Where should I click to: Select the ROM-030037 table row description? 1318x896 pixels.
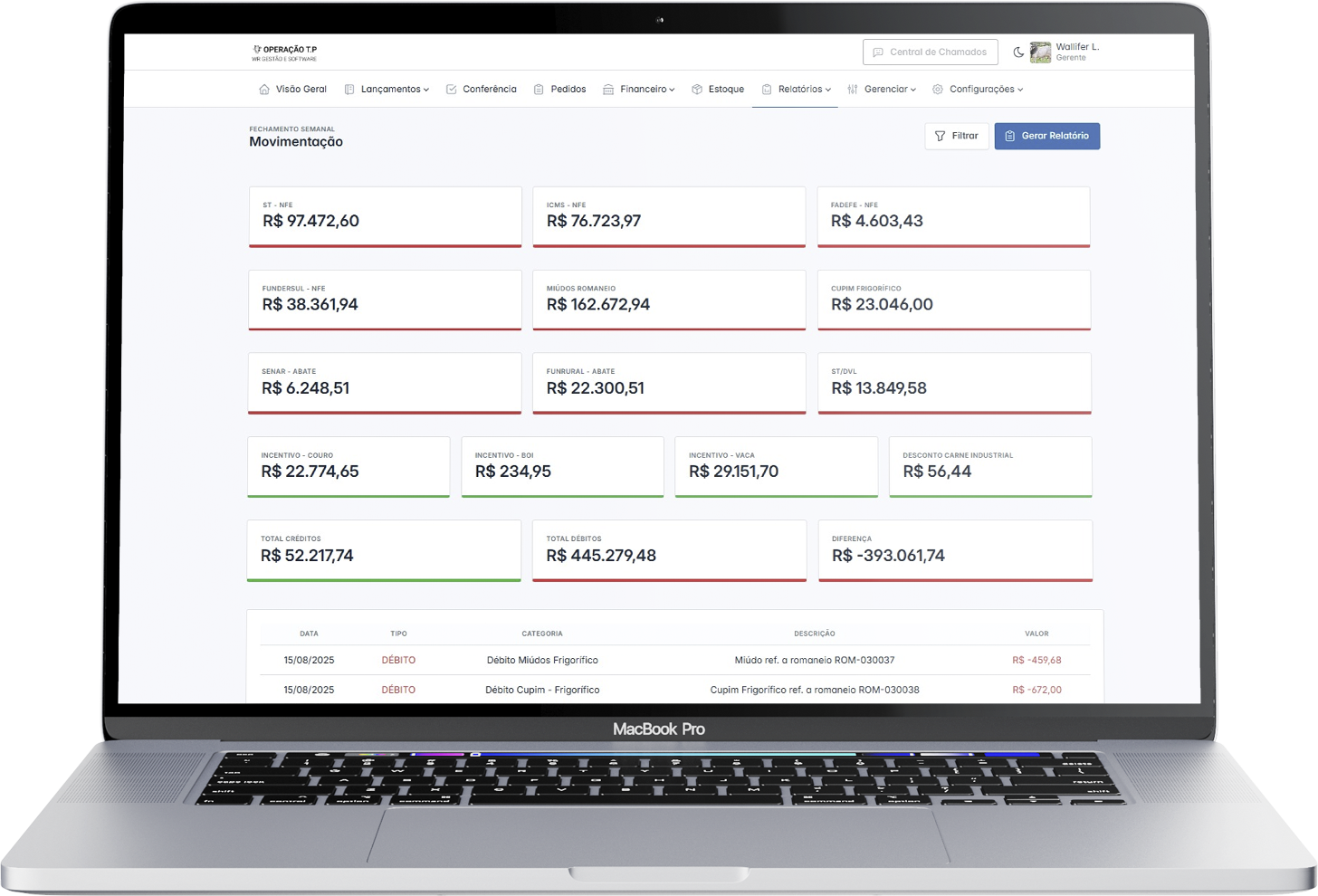coord(814,660)
